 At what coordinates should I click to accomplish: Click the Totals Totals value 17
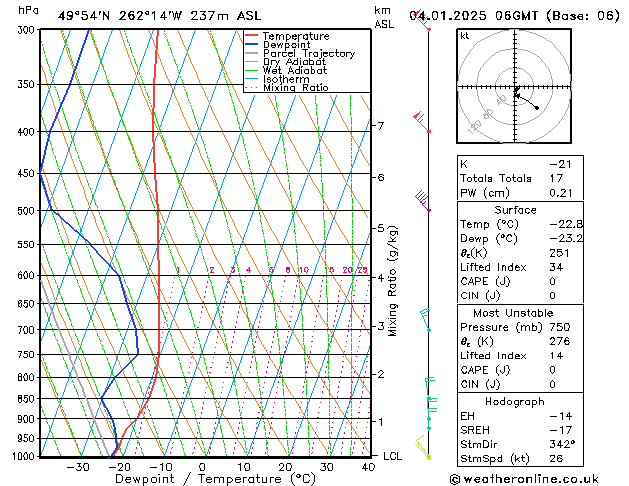(x=556, y=178)
